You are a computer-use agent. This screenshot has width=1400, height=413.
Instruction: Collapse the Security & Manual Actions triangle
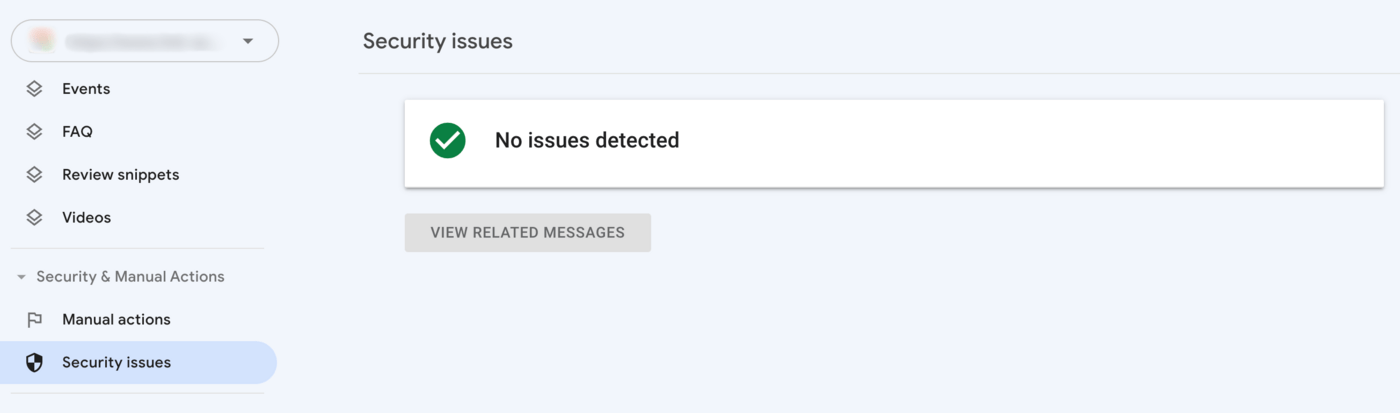click(21, 277)
